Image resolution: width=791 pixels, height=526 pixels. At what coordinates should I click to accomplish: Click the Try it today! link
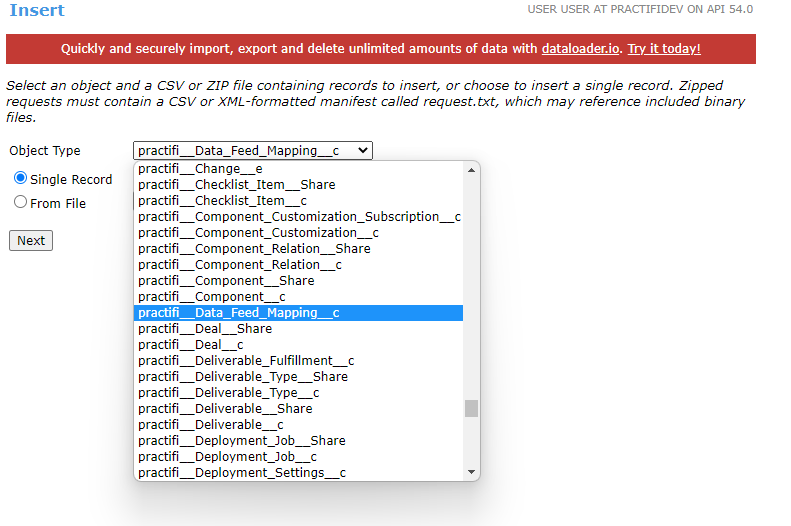[664, 48]
